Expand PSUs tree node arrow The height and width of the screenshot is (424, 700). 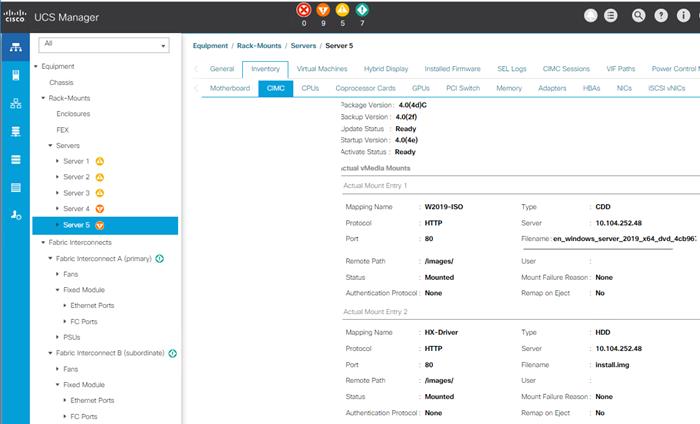[57, 337]
